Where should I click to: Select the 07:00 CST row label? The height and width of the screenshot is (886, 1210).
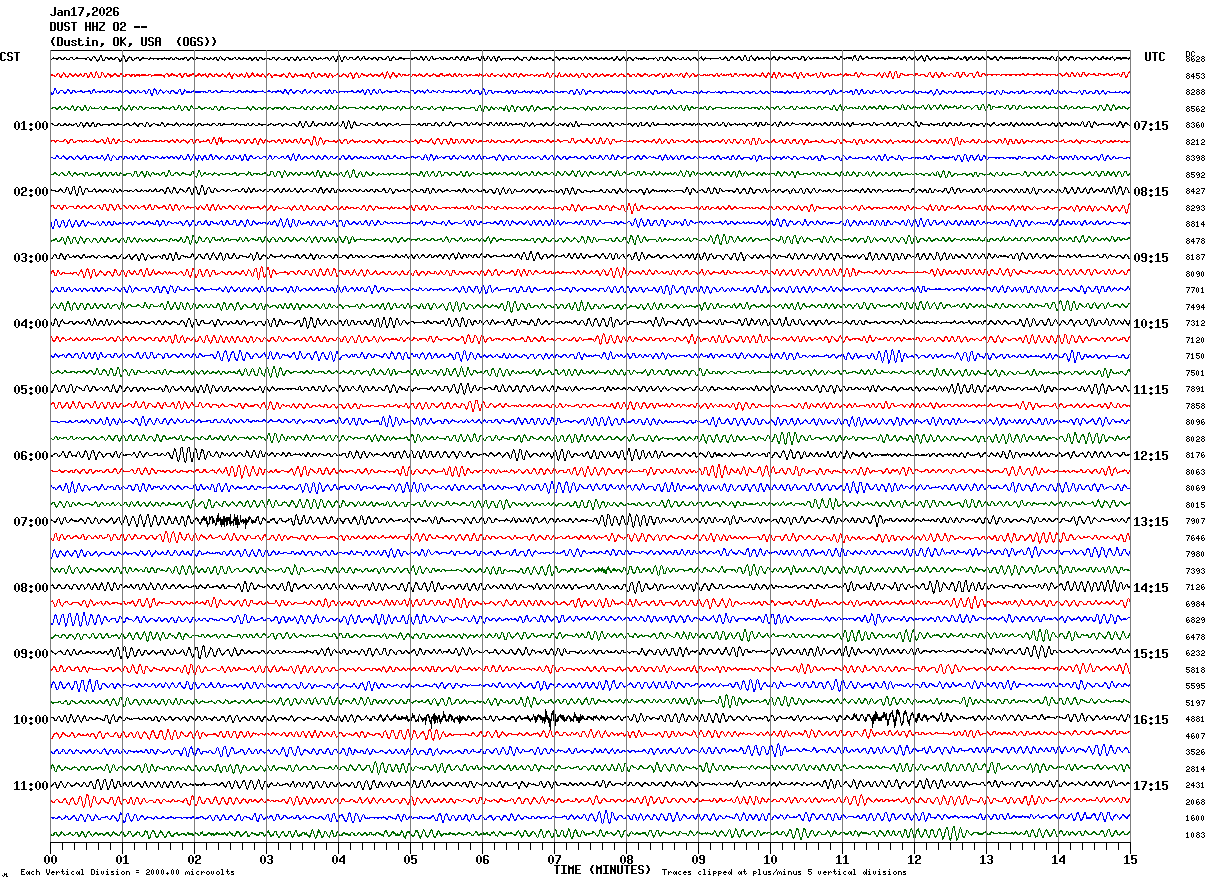[x=30, y=522]
